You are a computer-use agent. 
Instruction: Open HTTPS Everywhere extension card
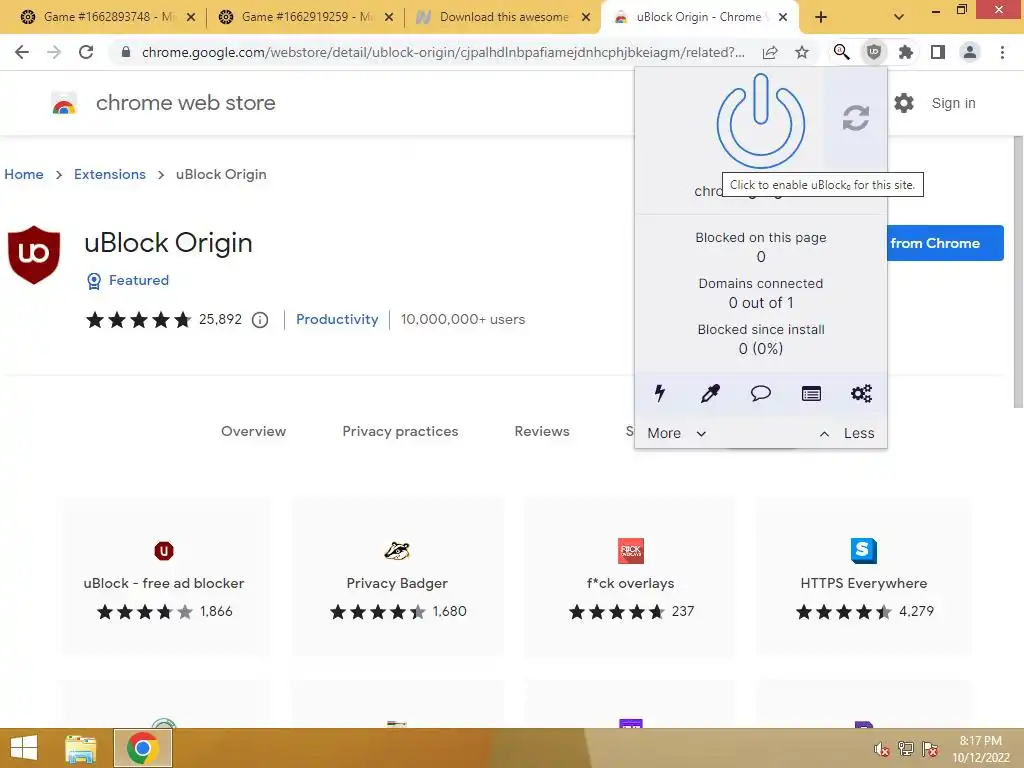point(863,576)
